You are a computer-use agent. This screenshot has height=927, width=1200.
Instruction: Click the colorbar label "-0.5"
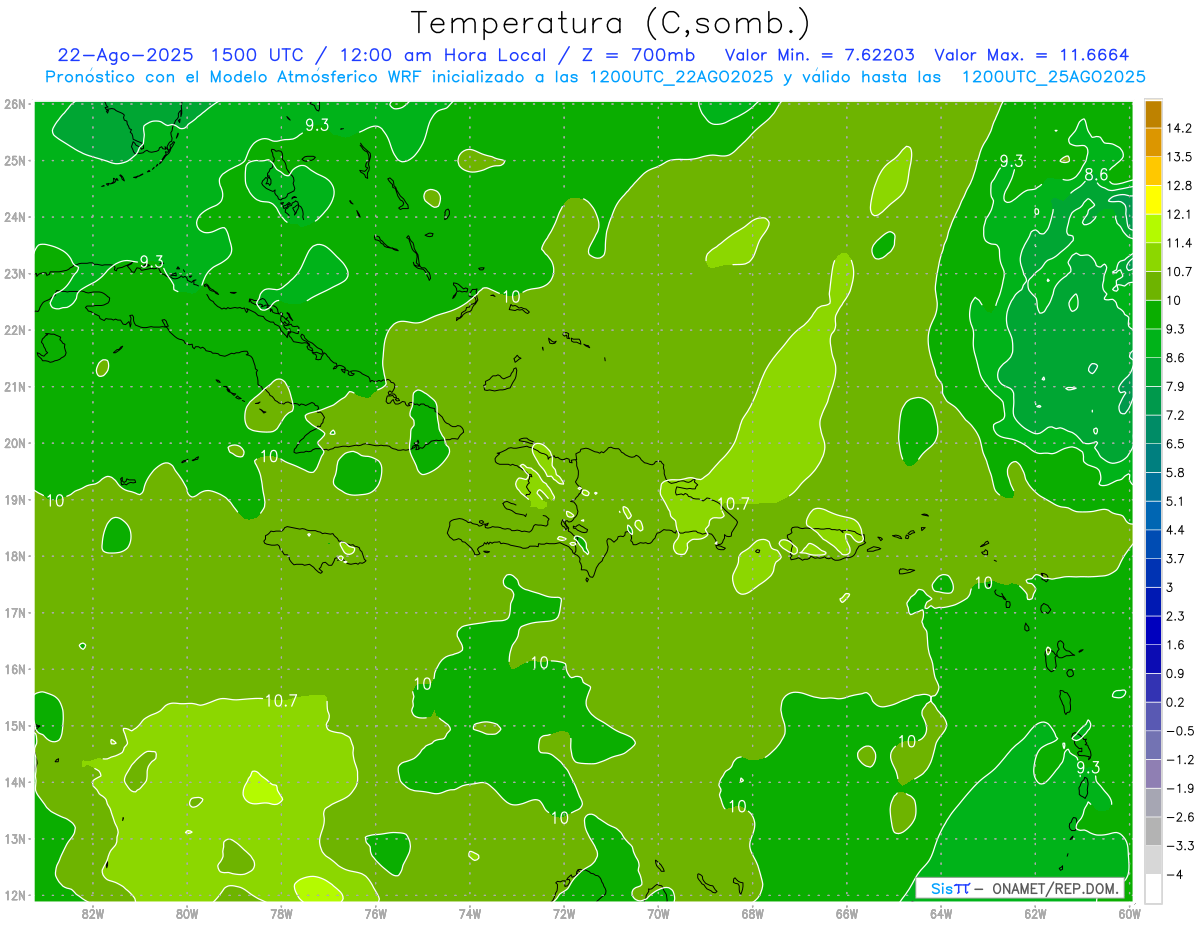tap(1179, 730)
